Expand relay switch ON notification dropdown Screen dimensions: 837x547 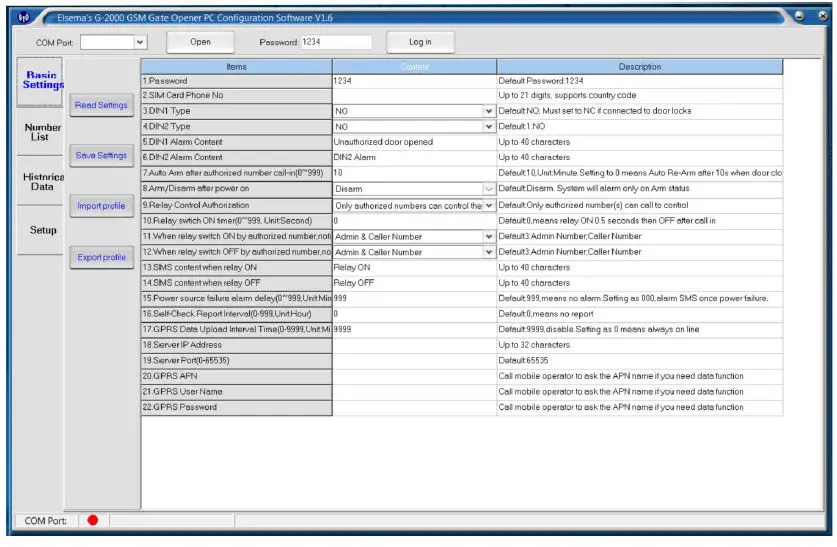pos(488,236)
